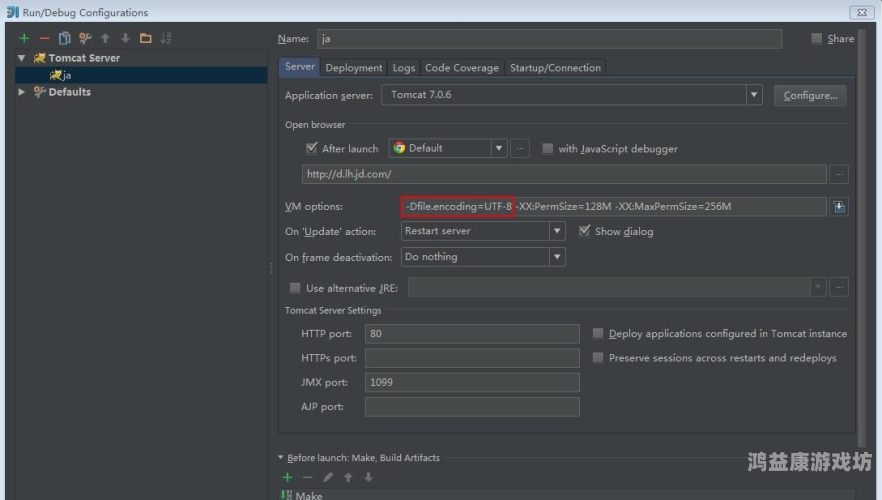This screenshot has width=882, height=500.
Task: Open Application server dropdown
Action: coord(754,95)
